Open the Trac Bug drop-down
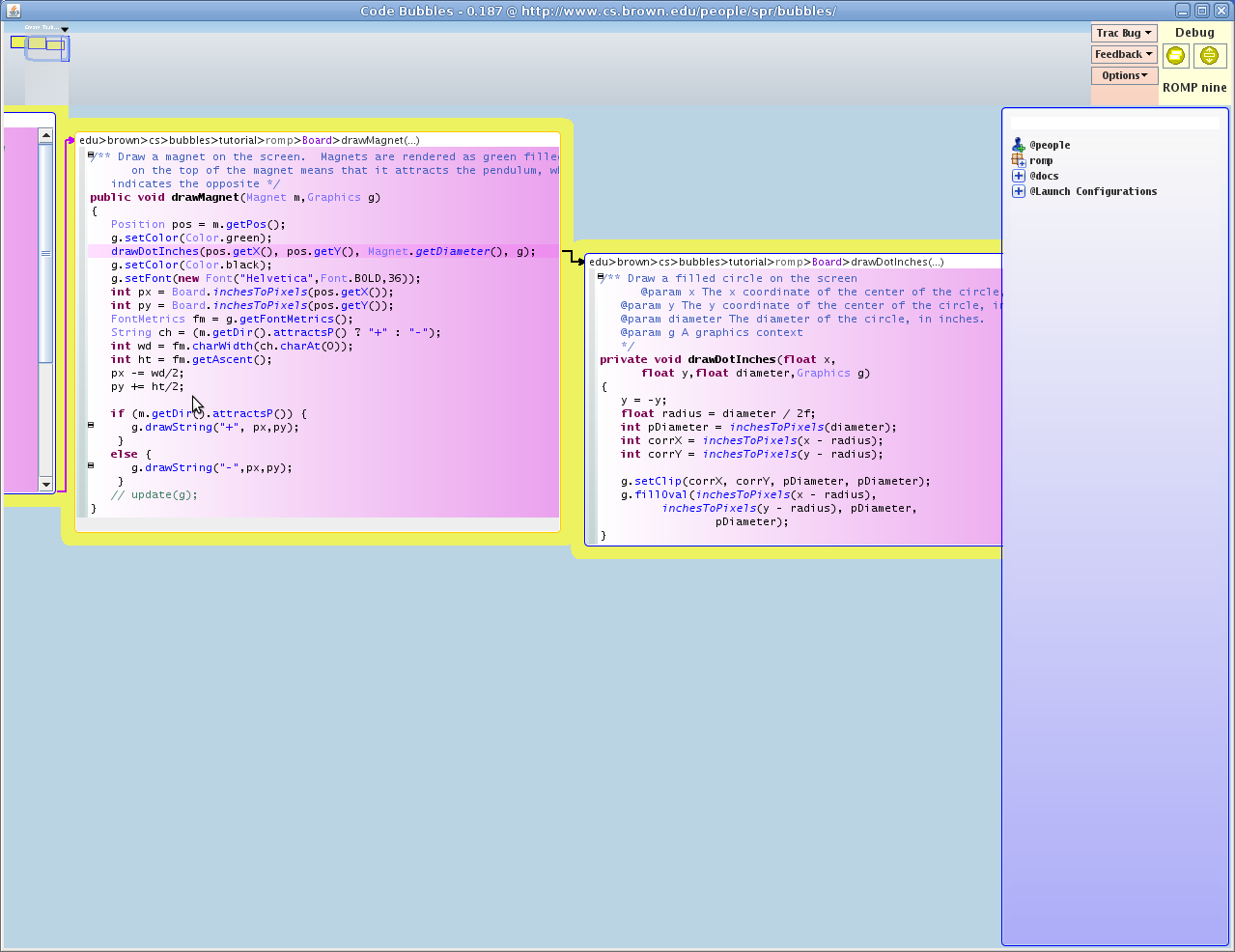Image resolution: width=1235 pixels, height=952 pixels. [1124, 33]
